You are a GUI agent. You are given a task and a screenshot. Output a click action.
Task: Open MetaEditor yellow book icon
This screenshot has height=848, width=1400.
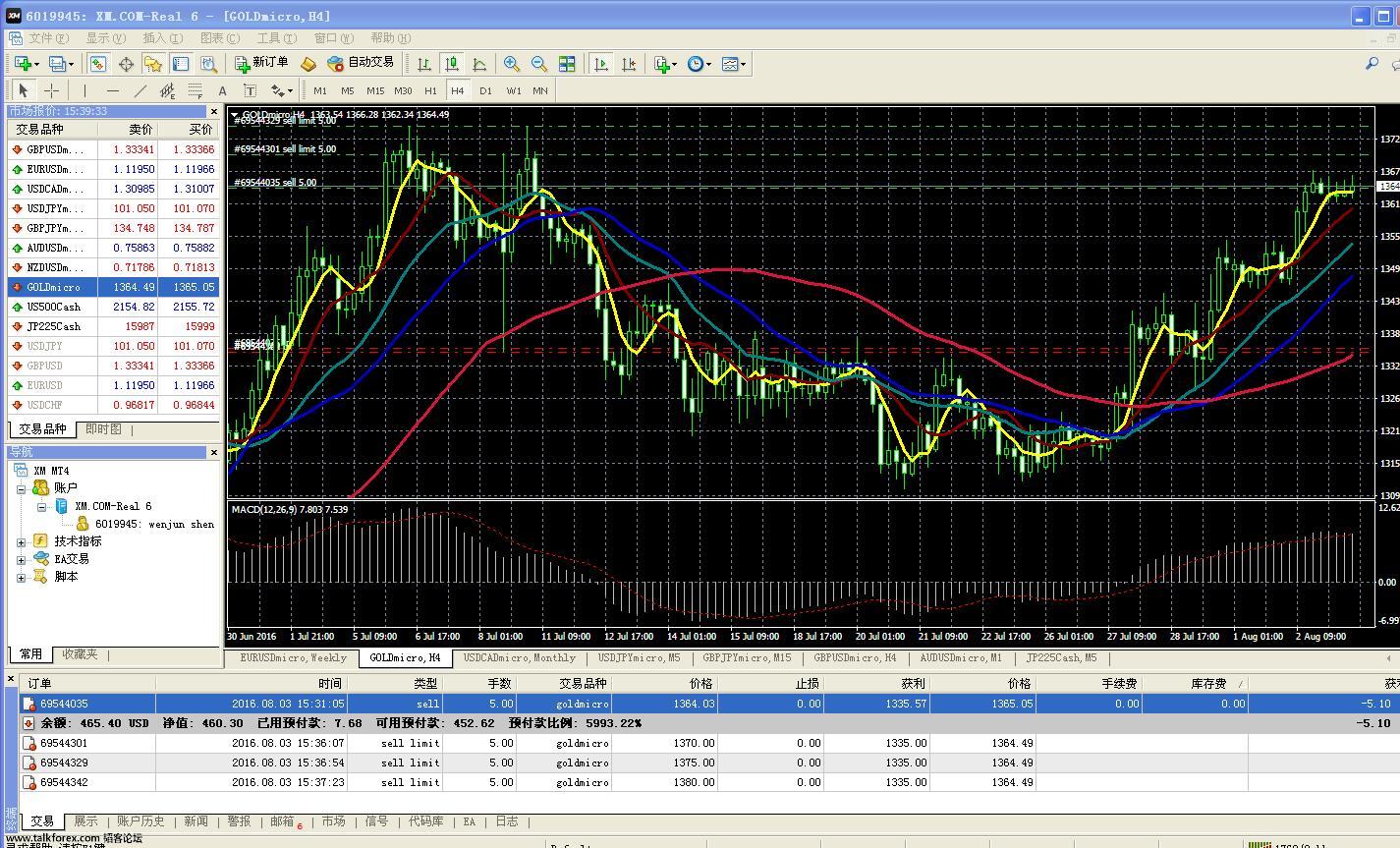click(308, 64)
